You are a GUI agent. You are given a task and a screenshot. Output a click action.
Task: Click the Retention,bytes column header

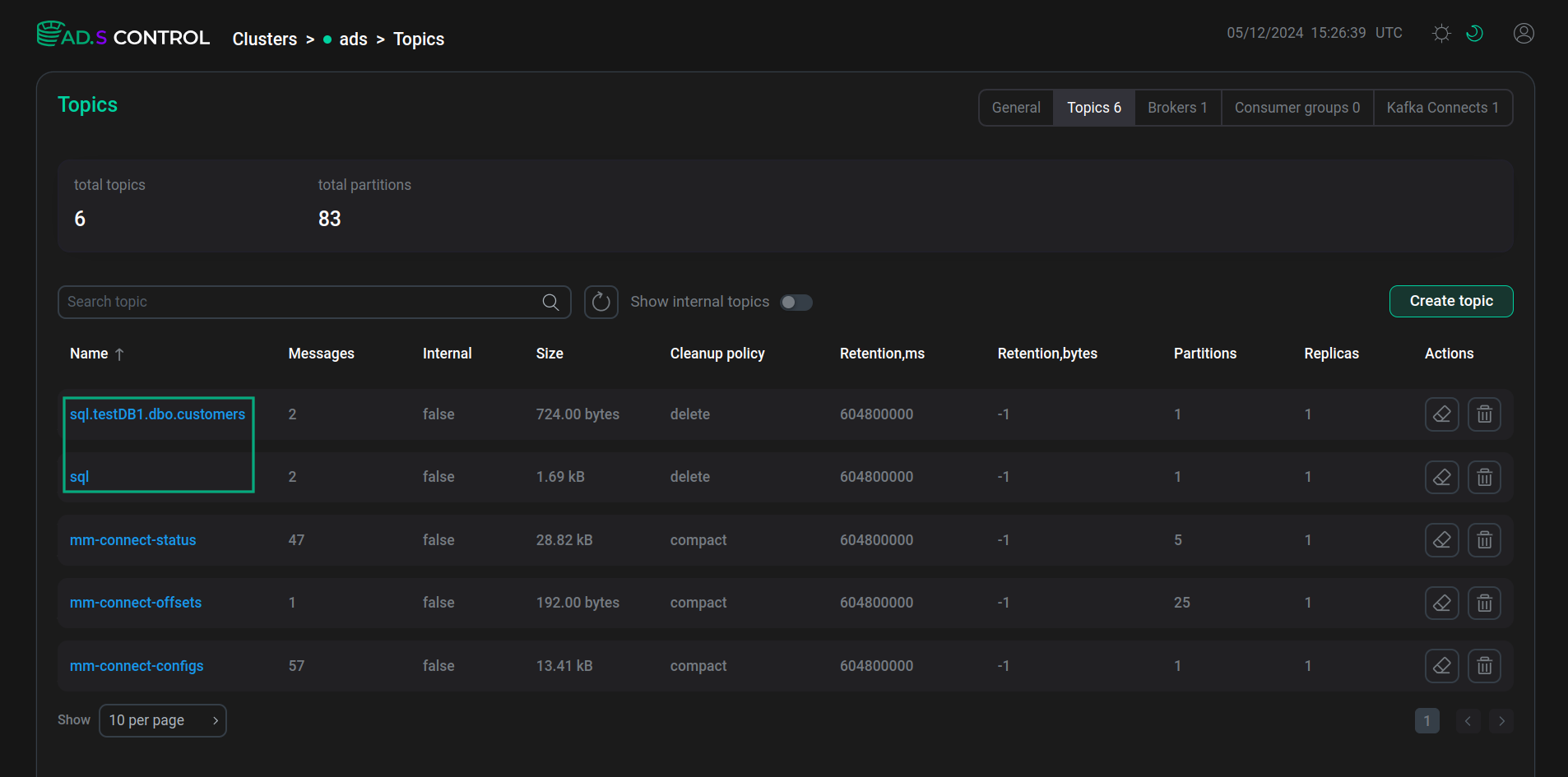coord(1047,354)
